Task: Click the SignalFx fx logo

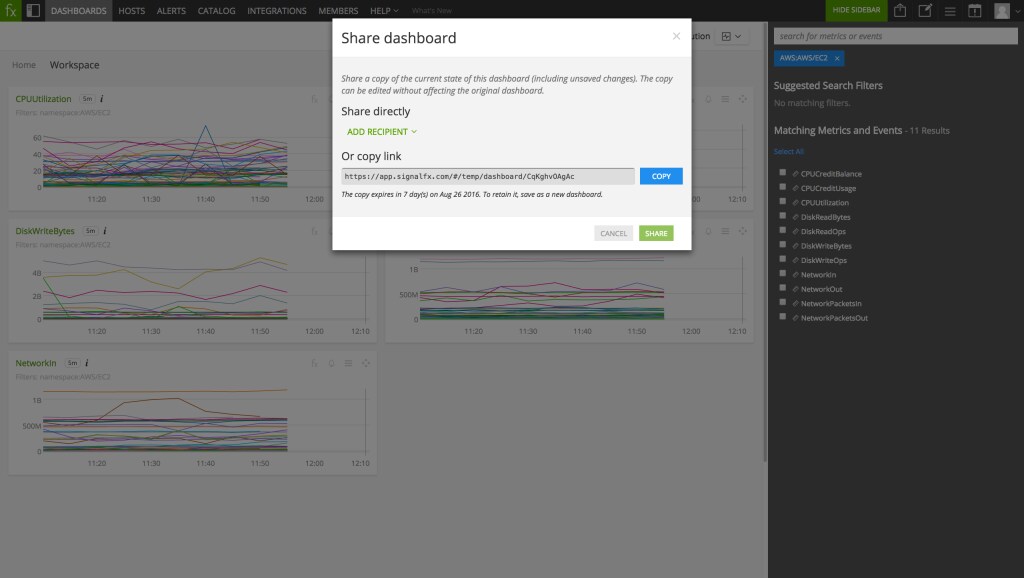Action: pyautogui.click(x=10, y=10)
